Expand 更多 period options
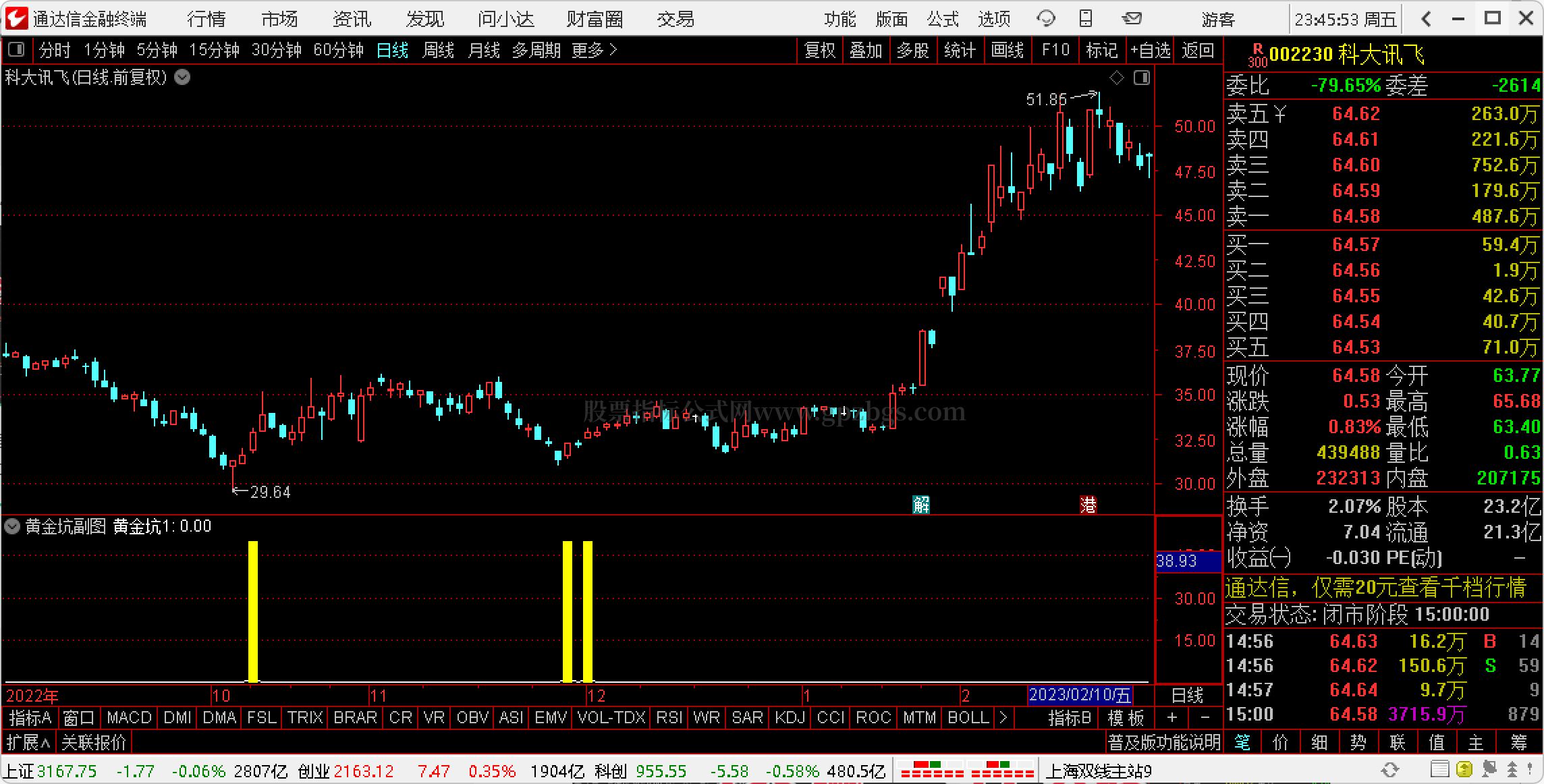 tap(595, 50)
